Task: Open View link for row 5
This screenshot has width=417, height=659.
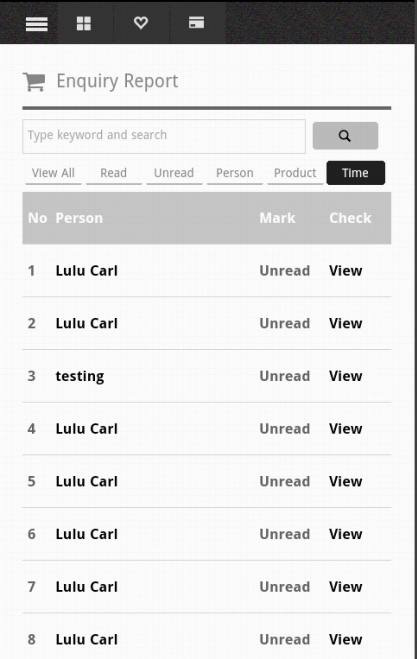Action: click(346, 482)
